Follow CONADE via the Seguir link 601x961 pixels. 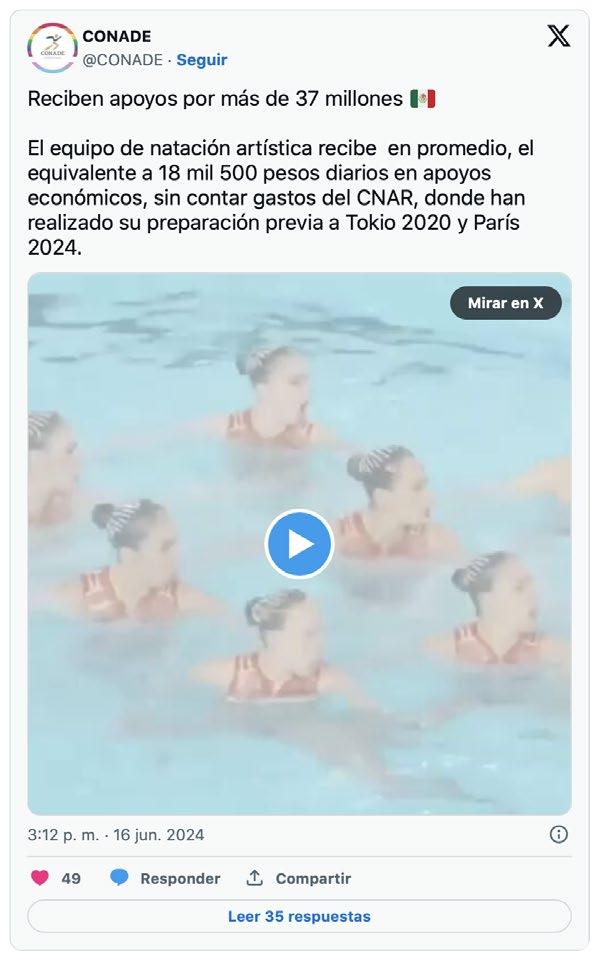tap(202, 60)
